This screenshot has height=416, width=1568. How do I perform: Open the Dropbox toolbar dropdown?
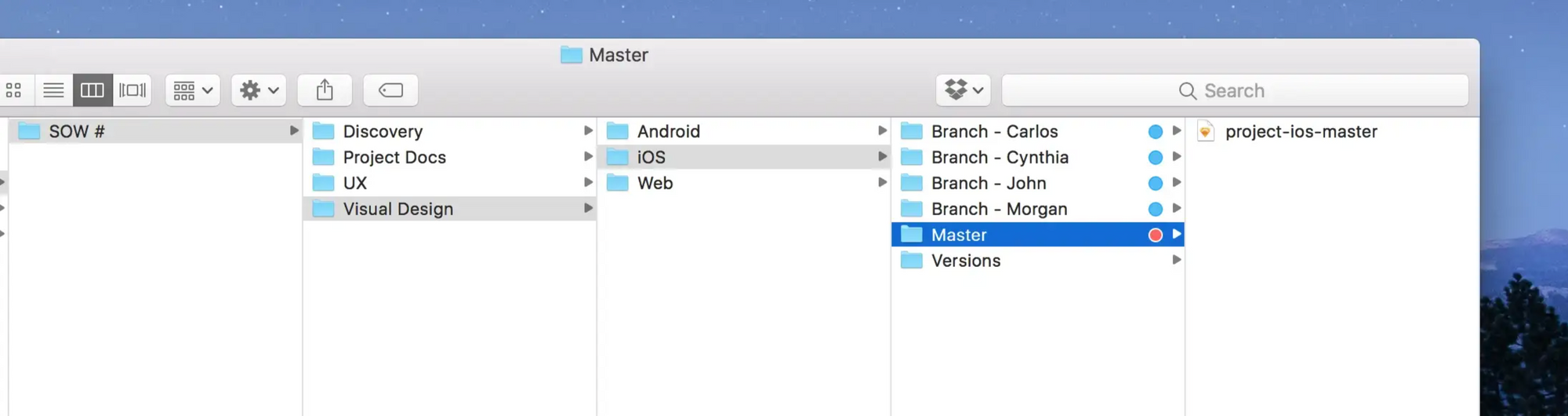(964, 90)
